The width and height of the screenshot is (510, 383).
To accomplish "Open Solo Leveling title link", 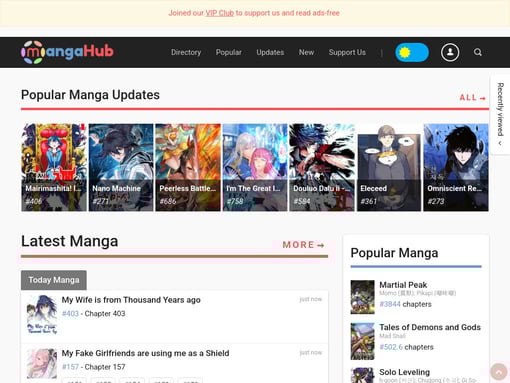I will point(404,372).
